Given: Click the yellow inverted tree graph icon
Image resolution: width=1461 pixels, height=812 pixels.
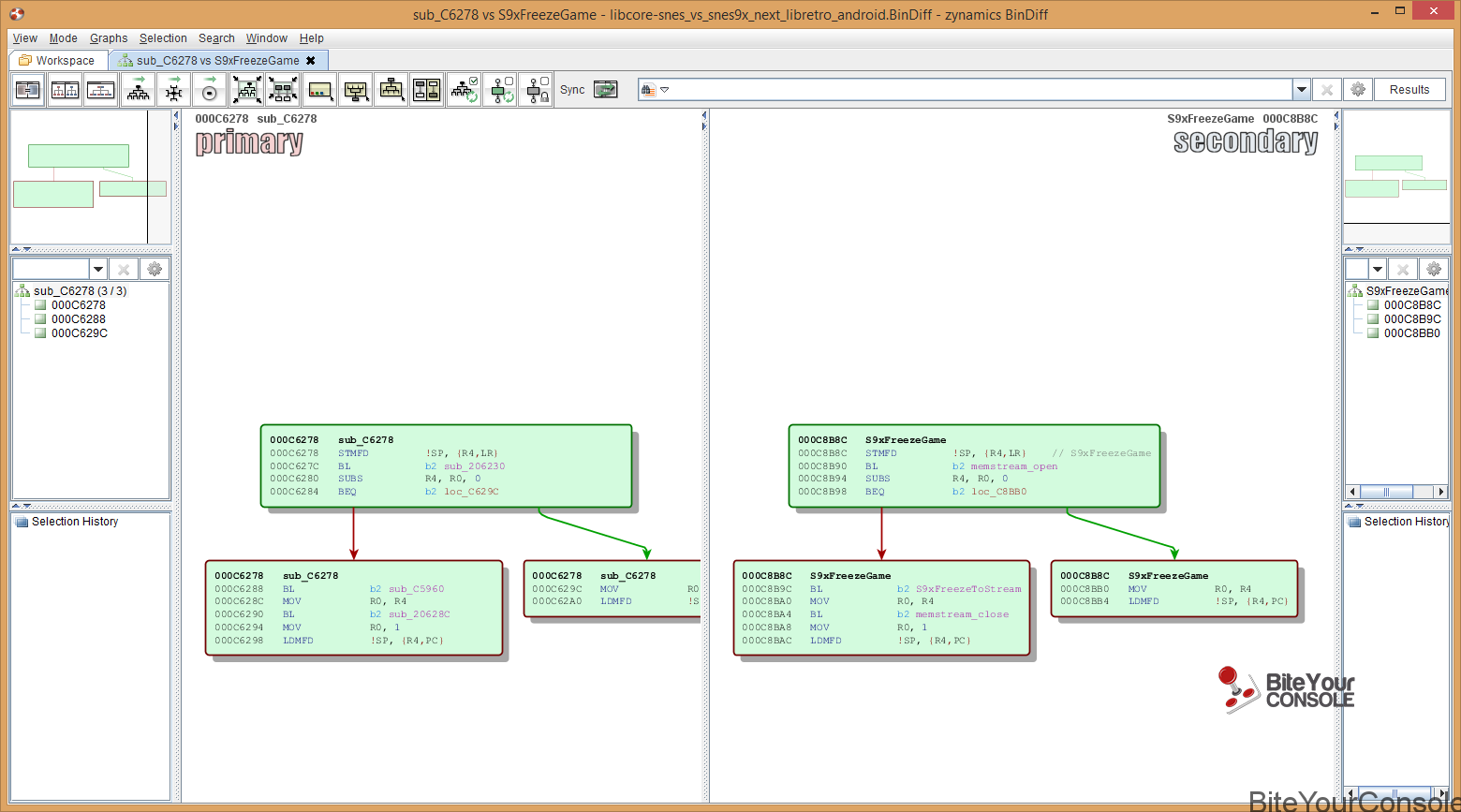Looking at the screenshot, I should coord(356,90).
